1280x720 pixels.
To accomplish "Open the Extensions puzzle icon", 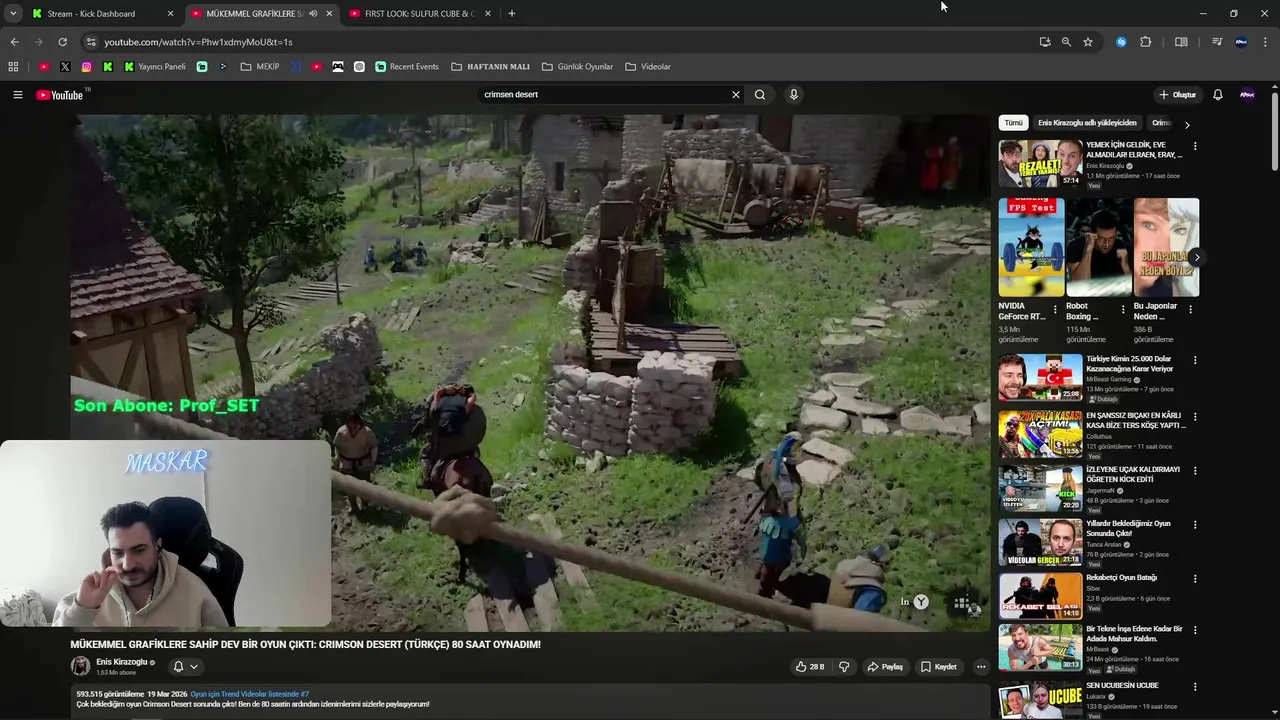I will pyautogui.click(x=1146, y=42).
